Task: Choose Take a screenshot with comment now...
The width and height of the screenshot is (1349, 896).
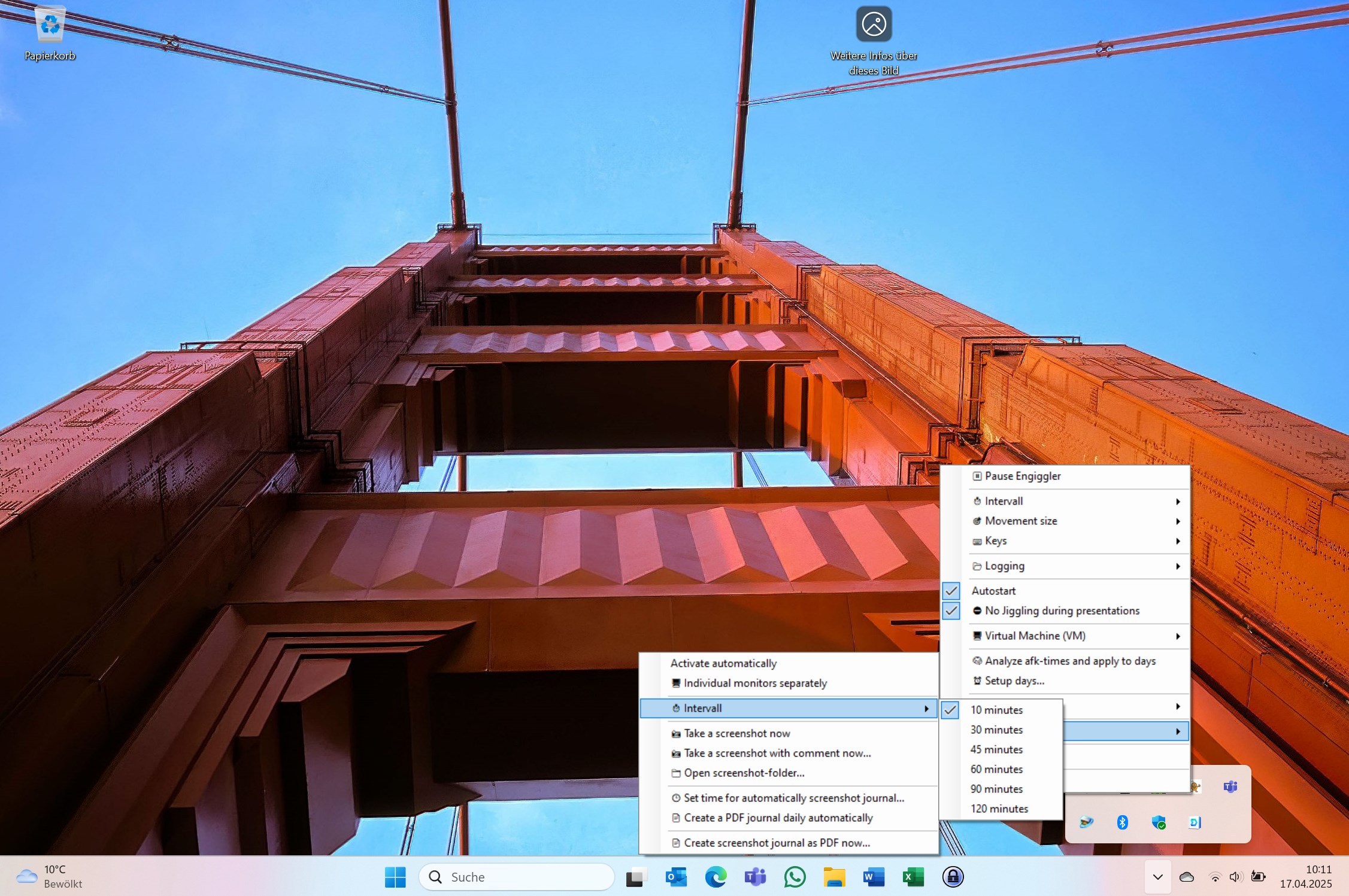Action: pyautogui.click(x=789, y=753)
